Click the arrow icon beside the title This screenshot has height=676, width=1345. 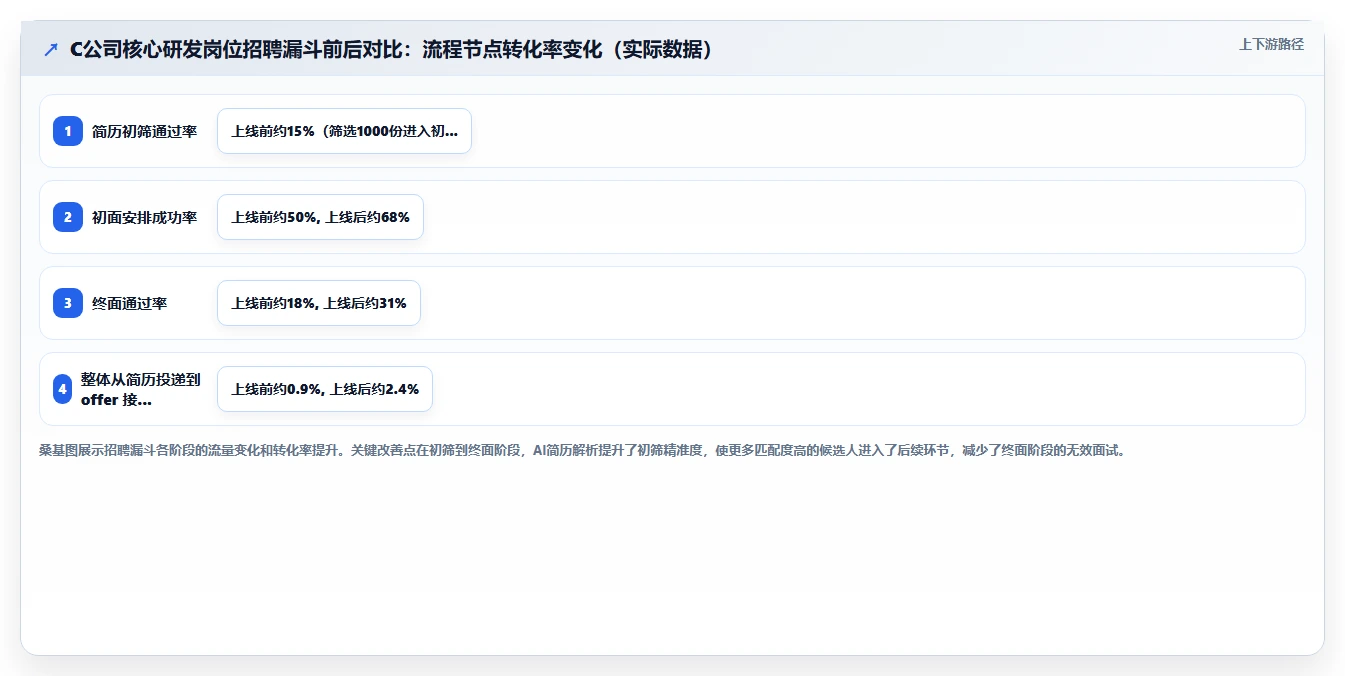pyautogui.click(x=51, y=50)
